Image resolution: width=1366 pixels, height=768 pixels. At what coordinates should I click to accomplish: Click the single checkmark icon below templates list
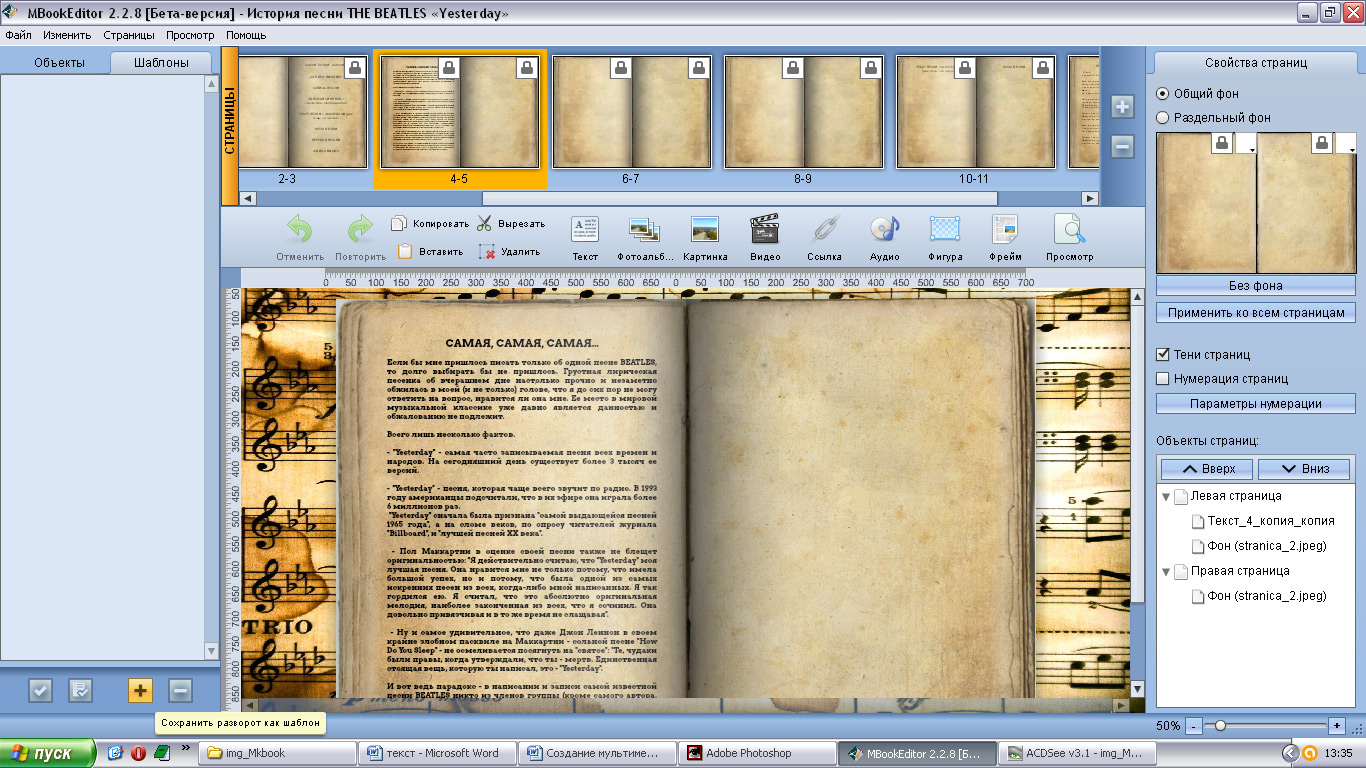(x=40, y=690)
